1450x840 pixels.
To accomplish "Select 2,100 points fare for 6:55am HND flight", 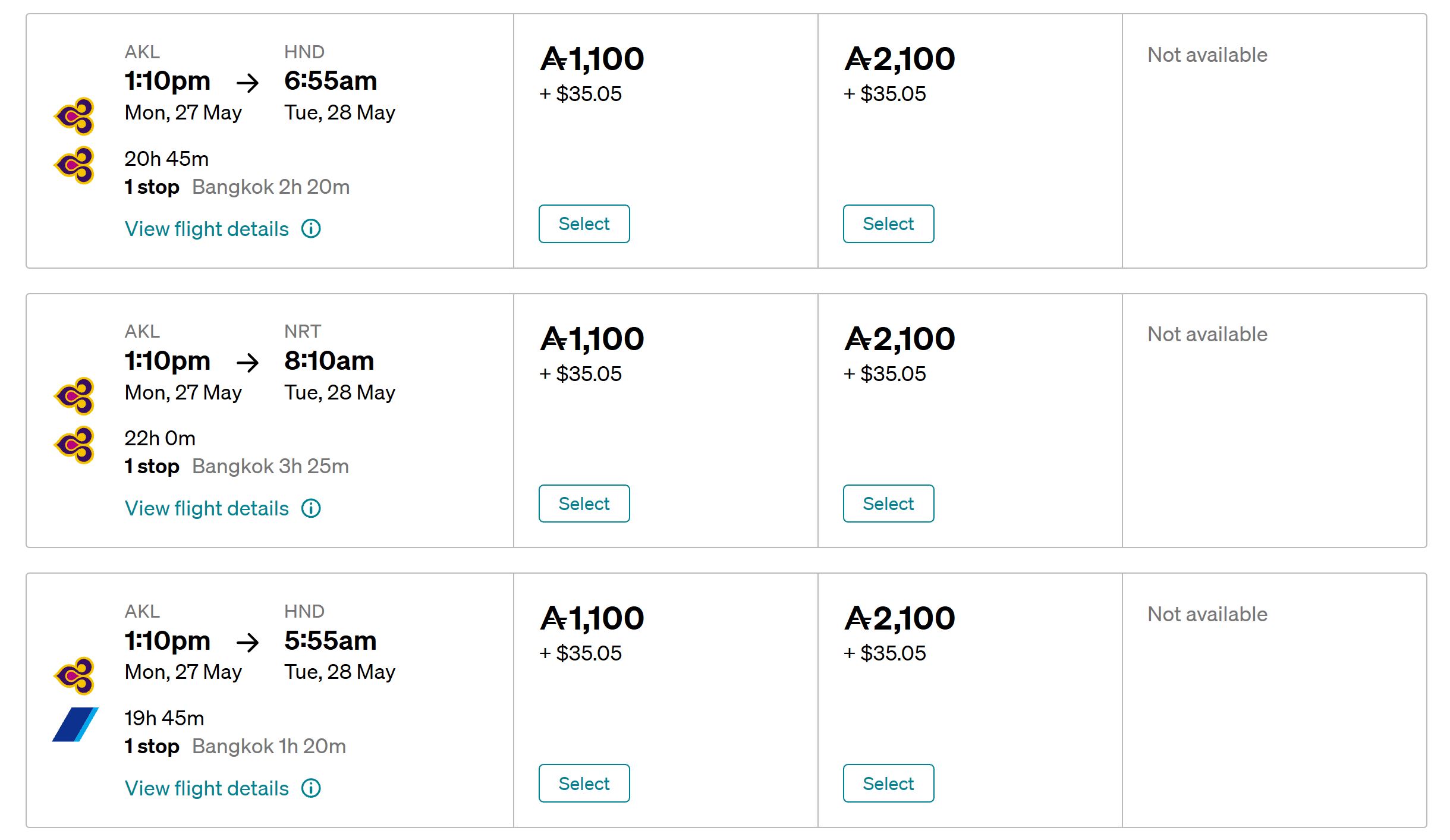I will click(888, 224).
